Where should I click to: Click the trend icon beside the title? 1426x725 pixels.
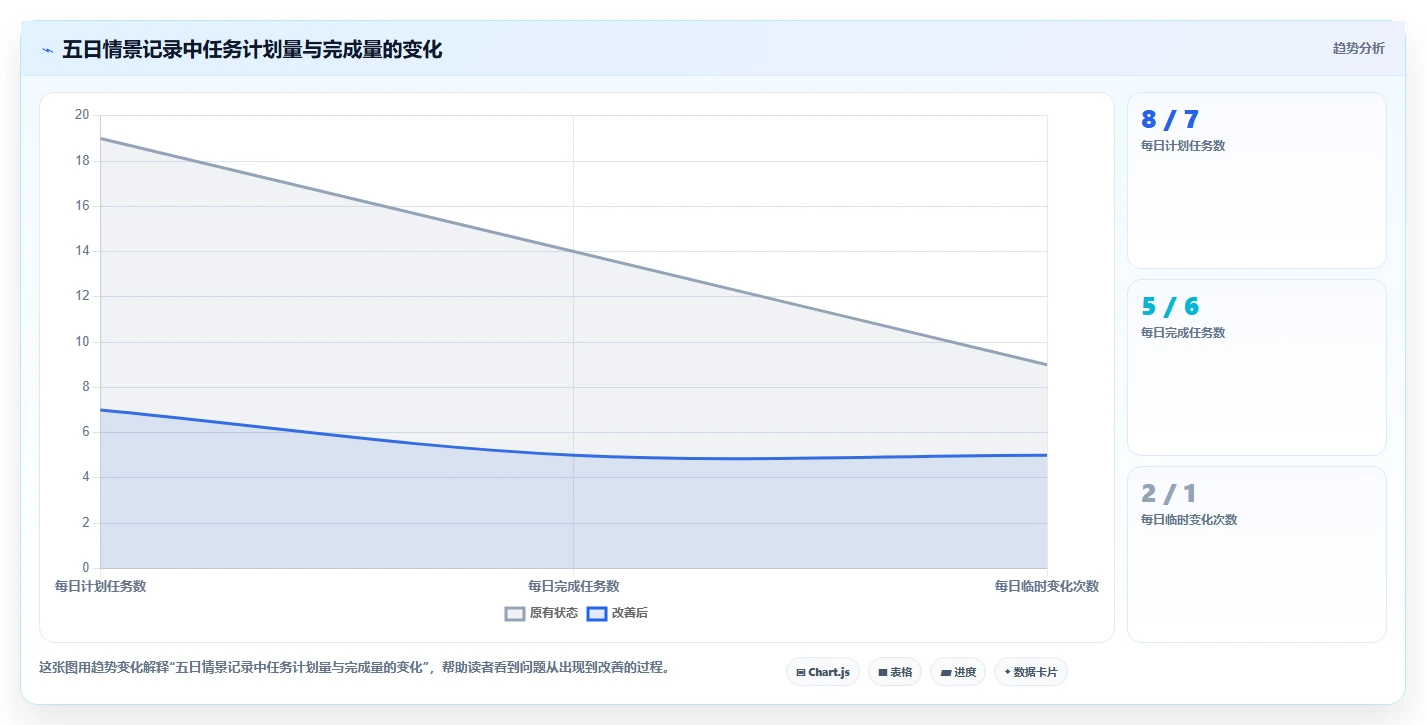click(x=48, y=50)
